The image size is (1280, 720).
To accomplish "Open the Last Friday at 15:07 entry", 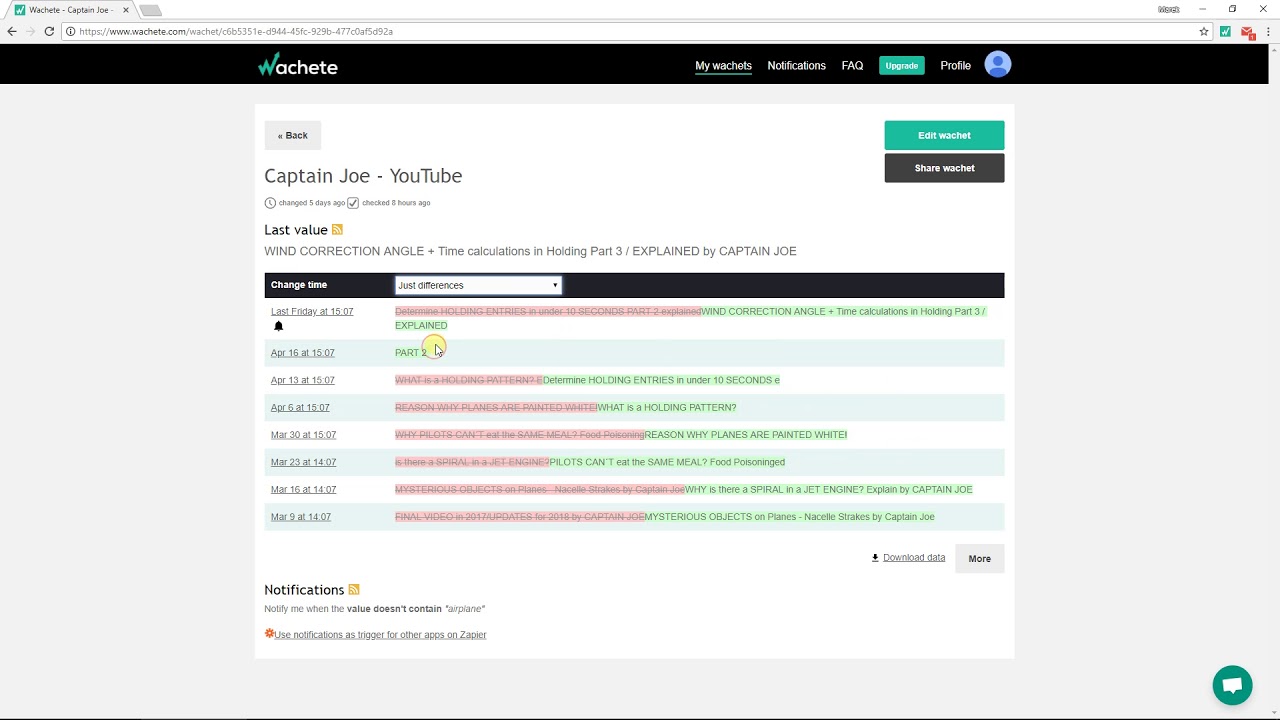I will [312, 312].
